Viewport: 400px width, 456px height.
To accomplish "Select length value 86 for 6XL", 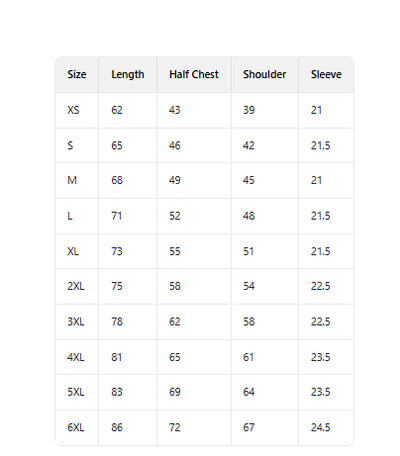I will 117,427.
